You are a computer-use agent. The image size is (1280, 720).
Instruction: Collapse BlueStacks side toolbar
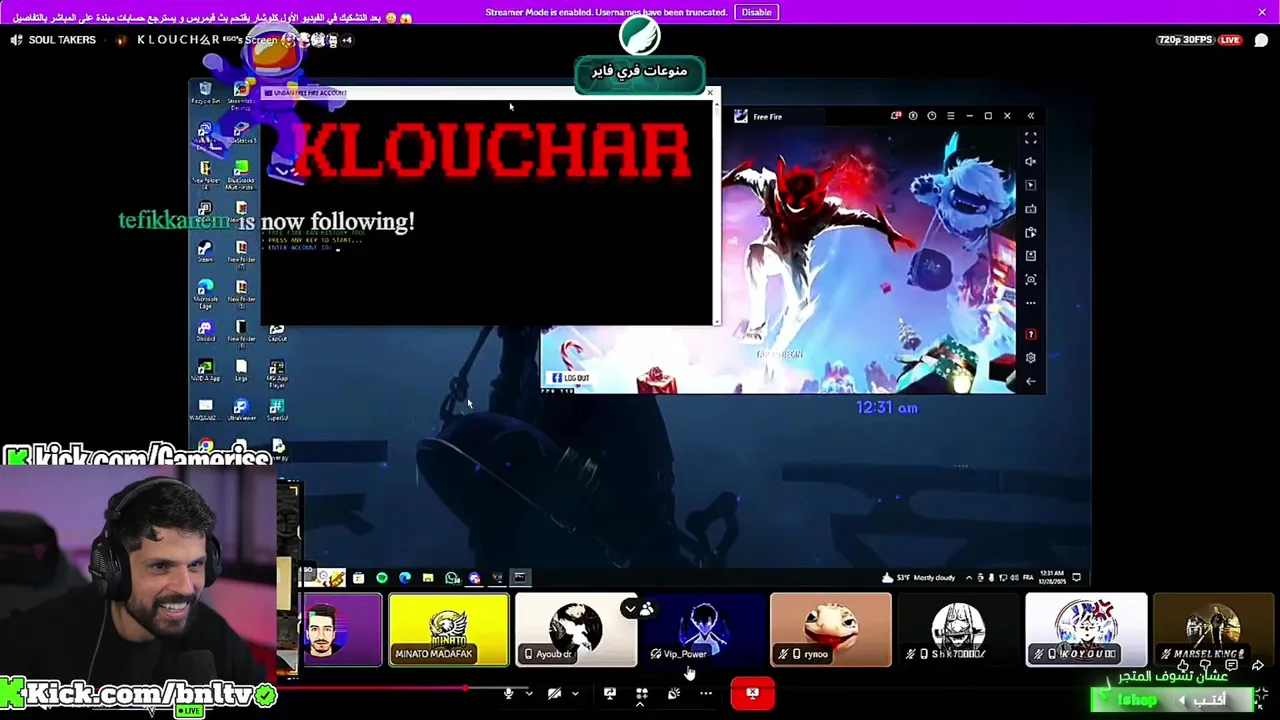1030,116
